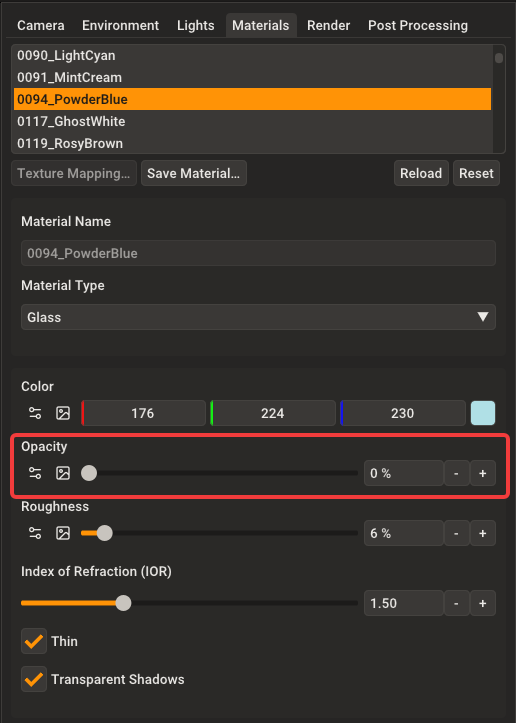Click the Material Name text field
This screenshot has width=516, height=723.
(258, 253)
